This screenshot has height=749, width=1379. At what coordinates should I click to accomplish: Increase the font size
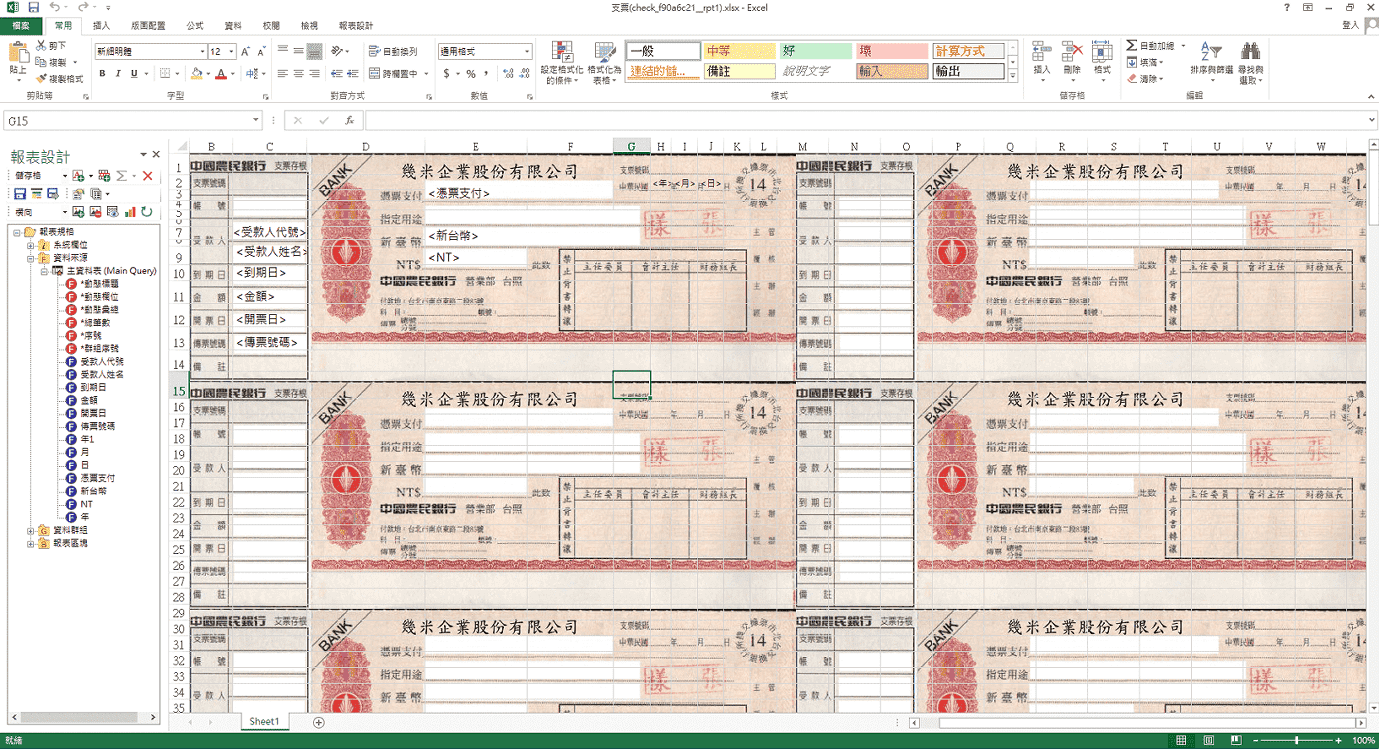point(245,51)
